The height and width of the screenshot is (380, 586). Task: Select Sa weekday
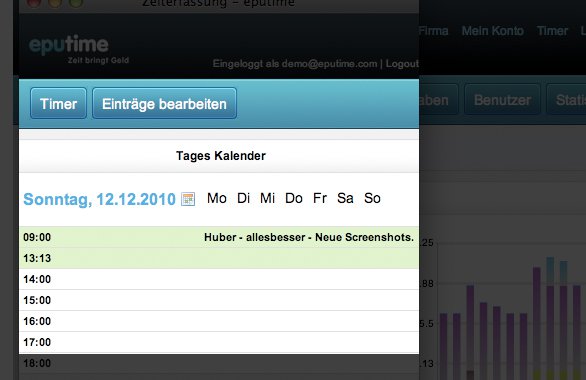345,198
